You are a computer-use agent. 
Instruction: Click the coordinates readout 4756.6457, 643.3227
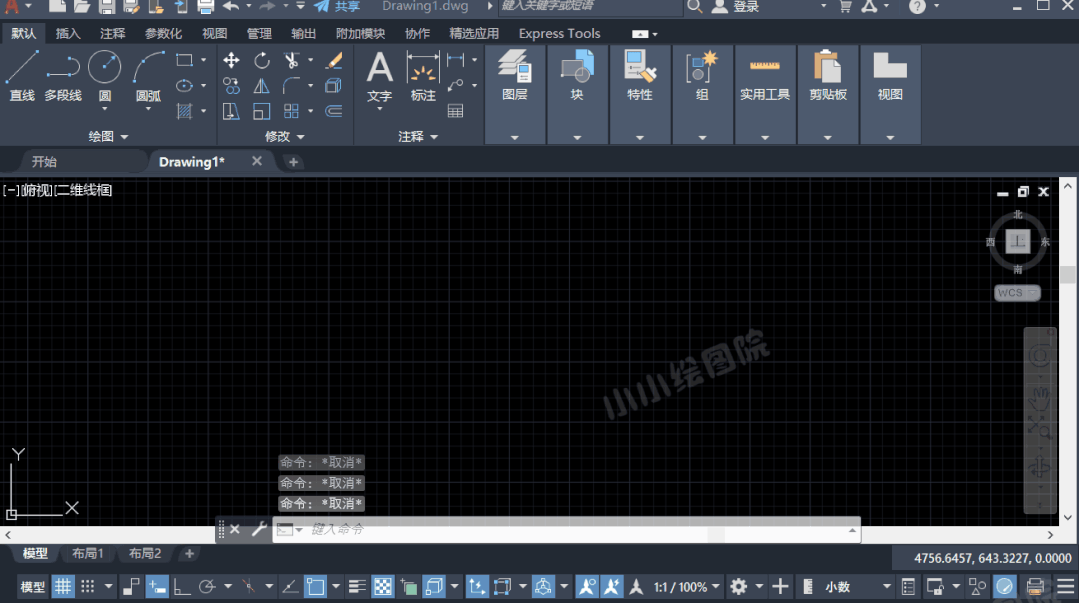pos(992,558)
